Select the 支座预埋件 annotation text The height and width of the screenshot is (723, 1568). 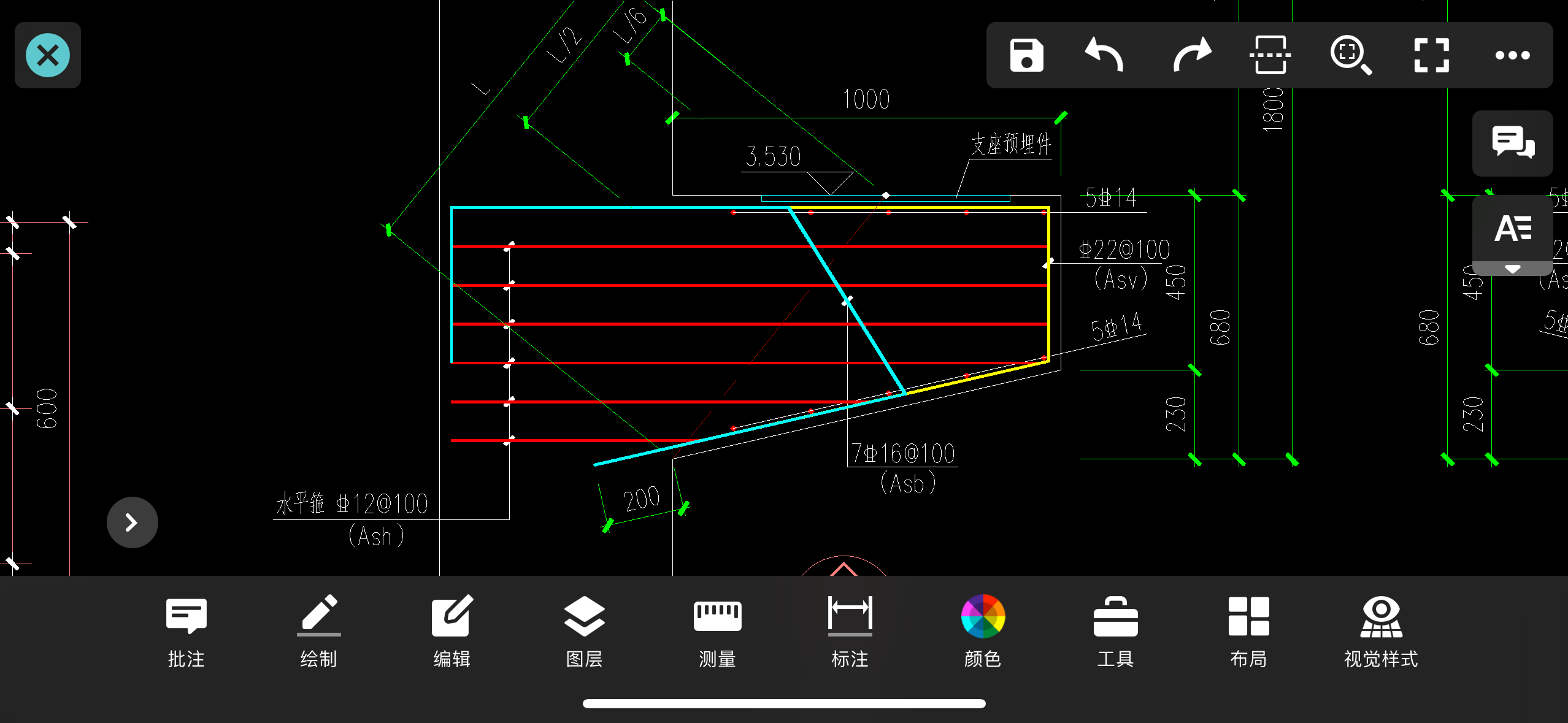(x=1011, y=145)
